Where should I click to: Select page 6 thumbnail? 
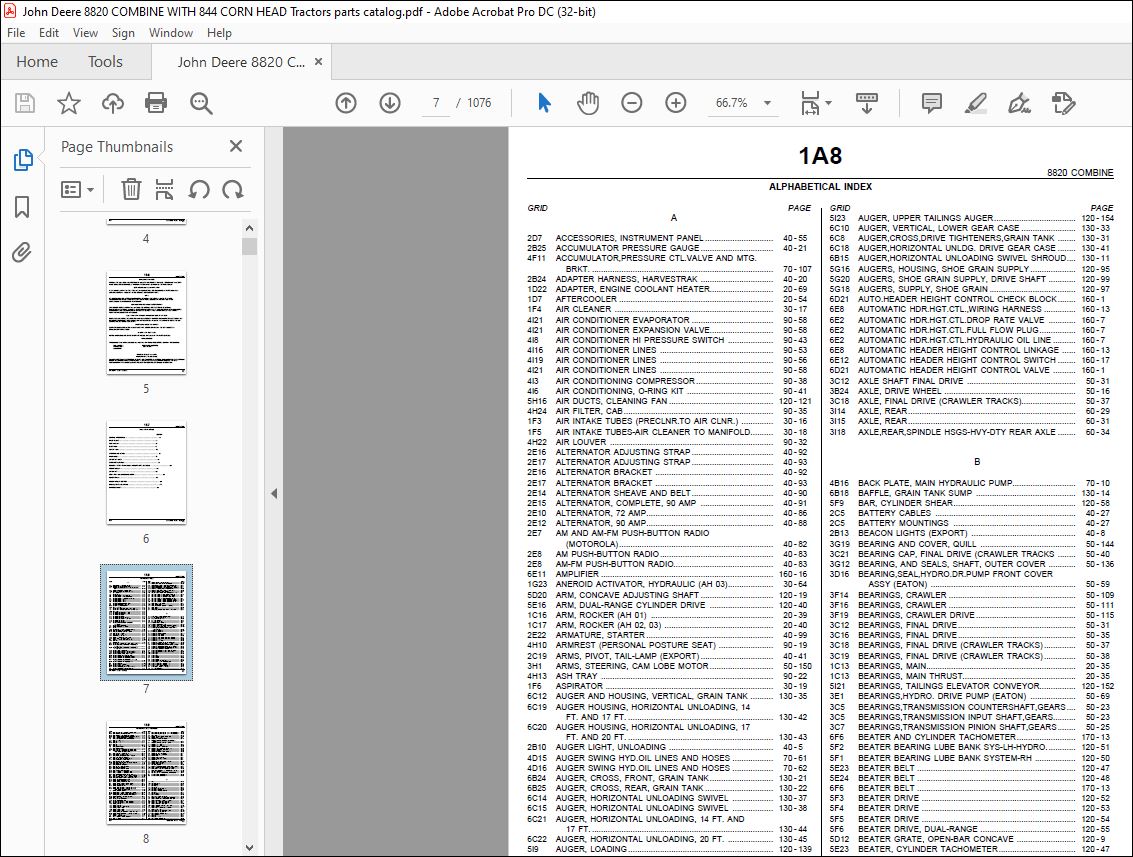pos(146,473)
